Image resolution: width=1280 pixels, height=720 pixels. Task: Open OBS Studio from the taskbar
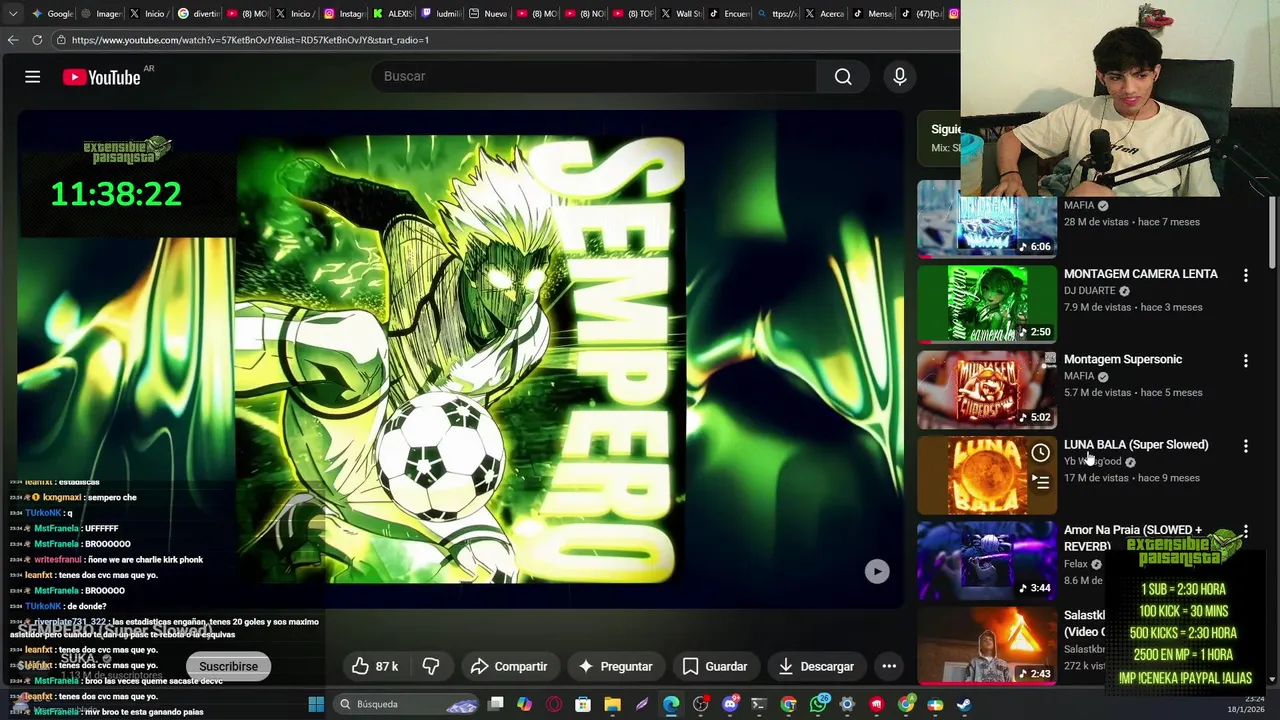coord(700,704)
